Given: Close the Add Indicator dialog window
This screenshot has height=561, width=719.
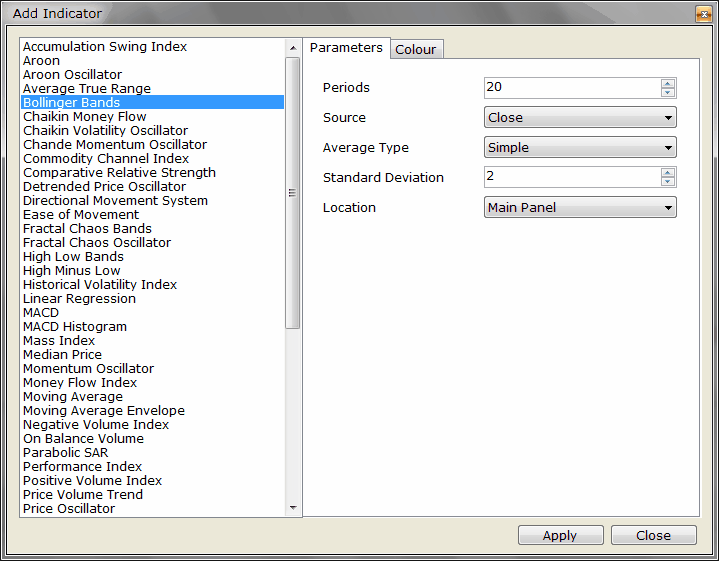Looking at the screenshot, I should tap(702, 13).
